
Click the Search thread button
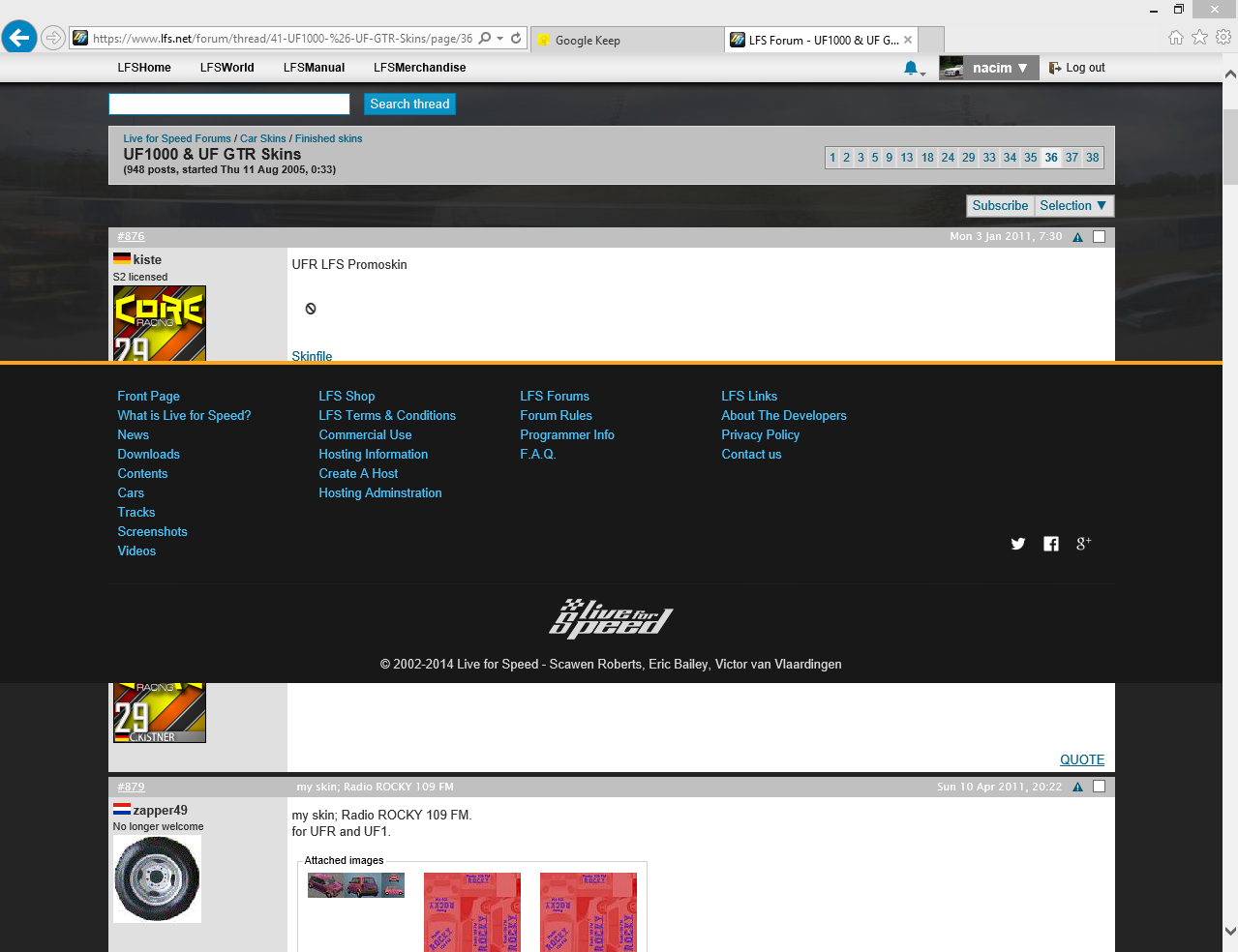pos(409,104)
